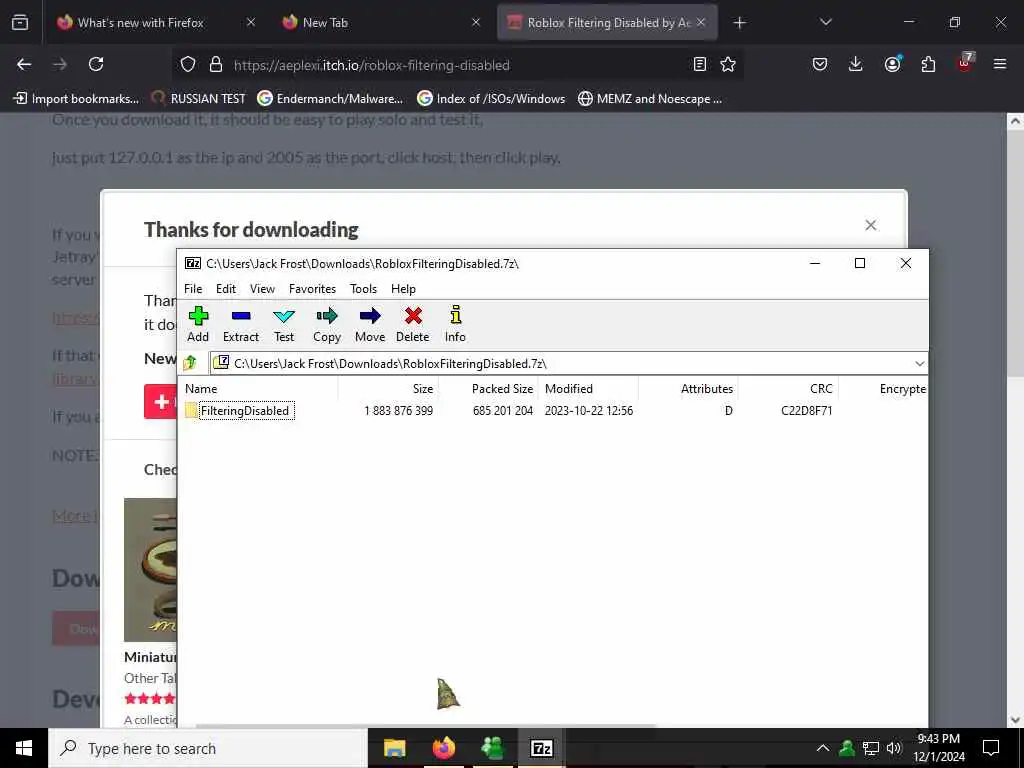The height and width of the screenshot is (768, 1024).
Task: Open the Firefox hamburger application menu
Action: click(x=1000, y=64)
